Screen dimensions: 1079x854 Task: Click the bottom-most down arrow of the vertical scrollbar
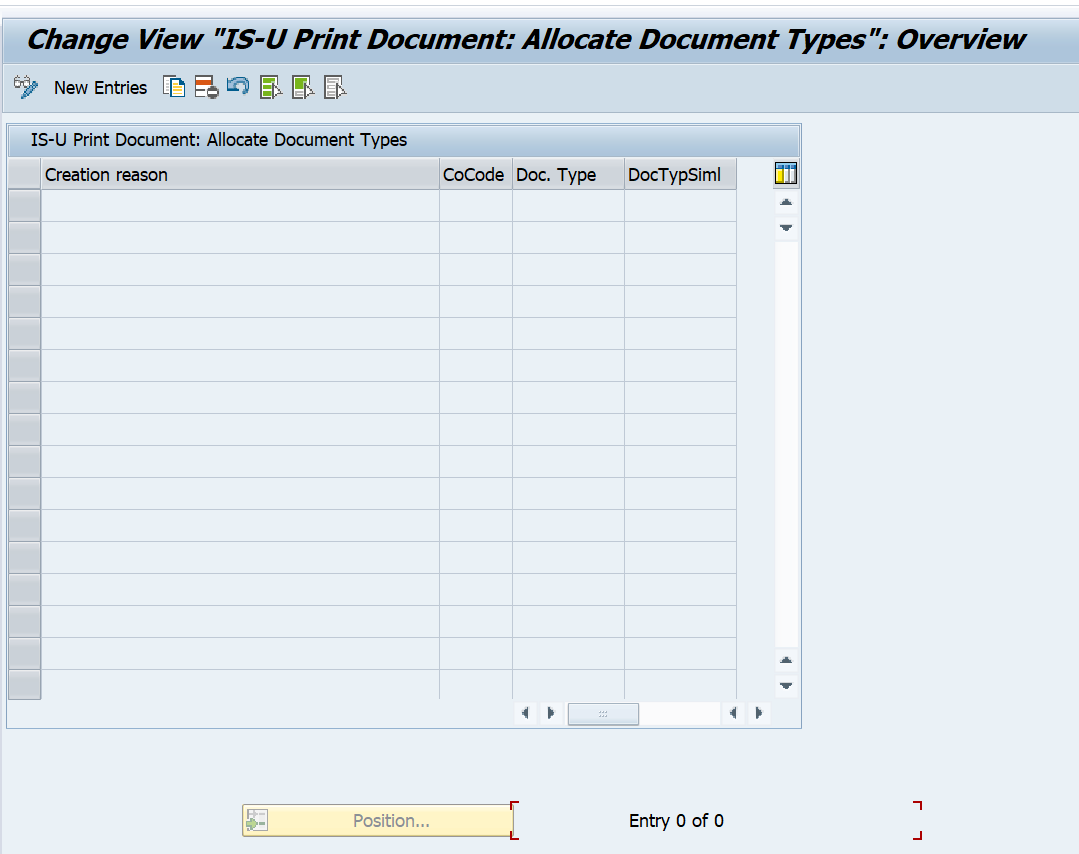click(786, 685)
